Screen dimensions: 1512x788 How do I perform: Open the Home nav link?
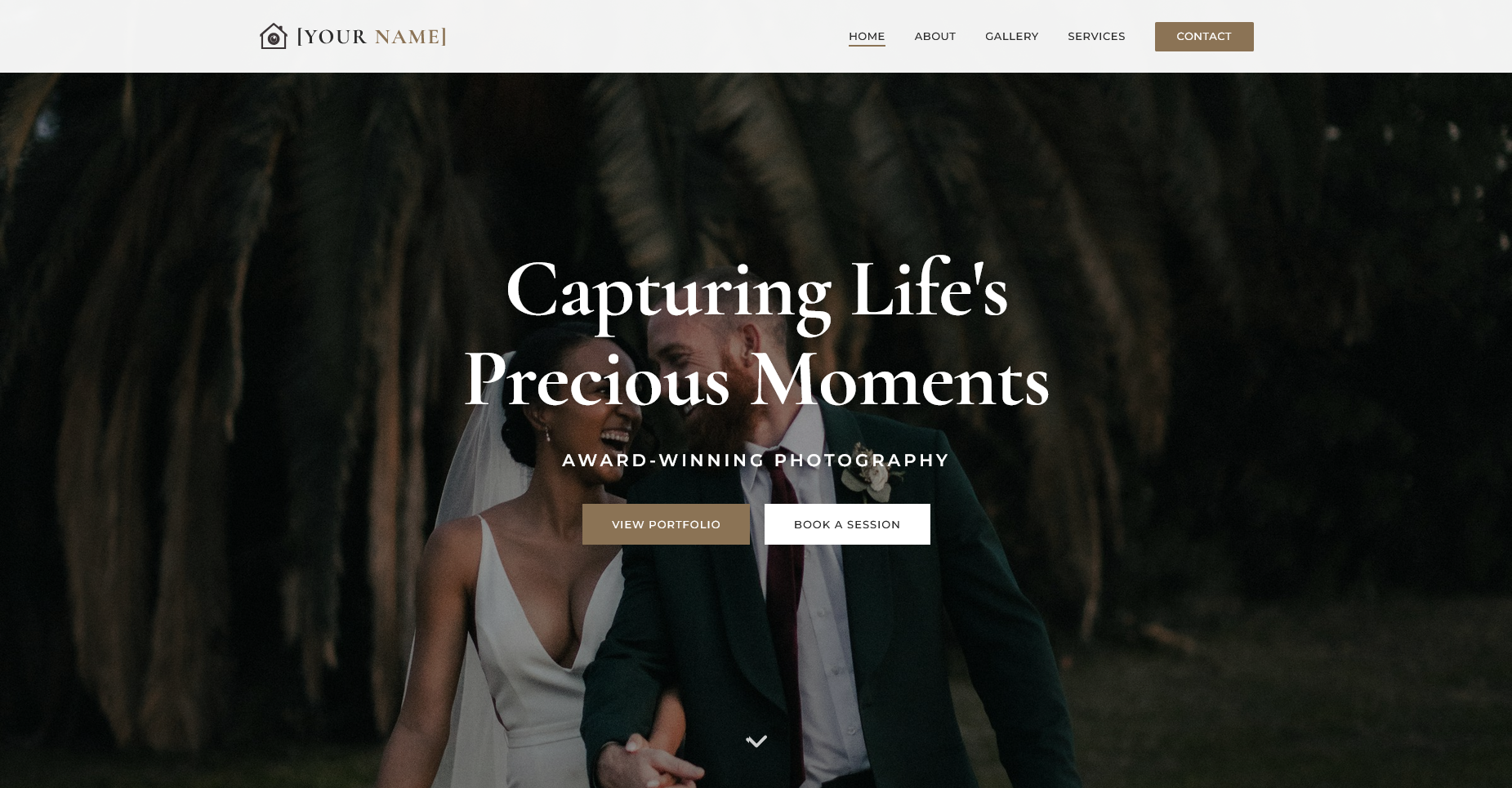867,37
